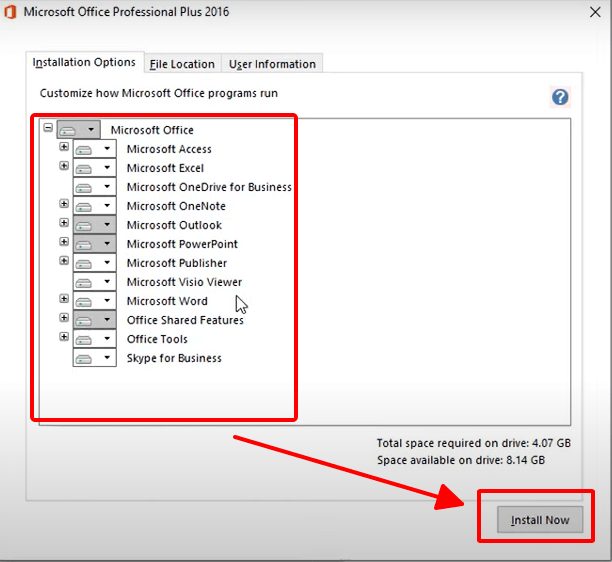Expand the Microsoft PowerPoint node

[64, 242]
